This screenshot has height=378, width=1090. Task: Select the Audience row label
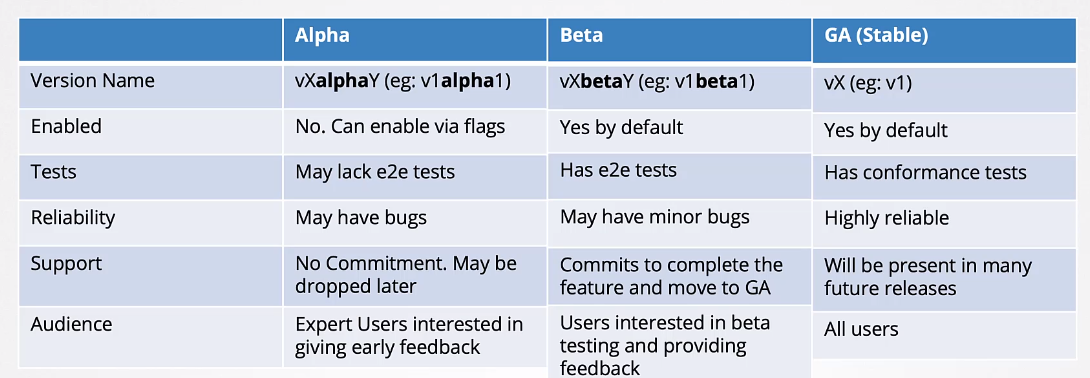pos(72,324)
